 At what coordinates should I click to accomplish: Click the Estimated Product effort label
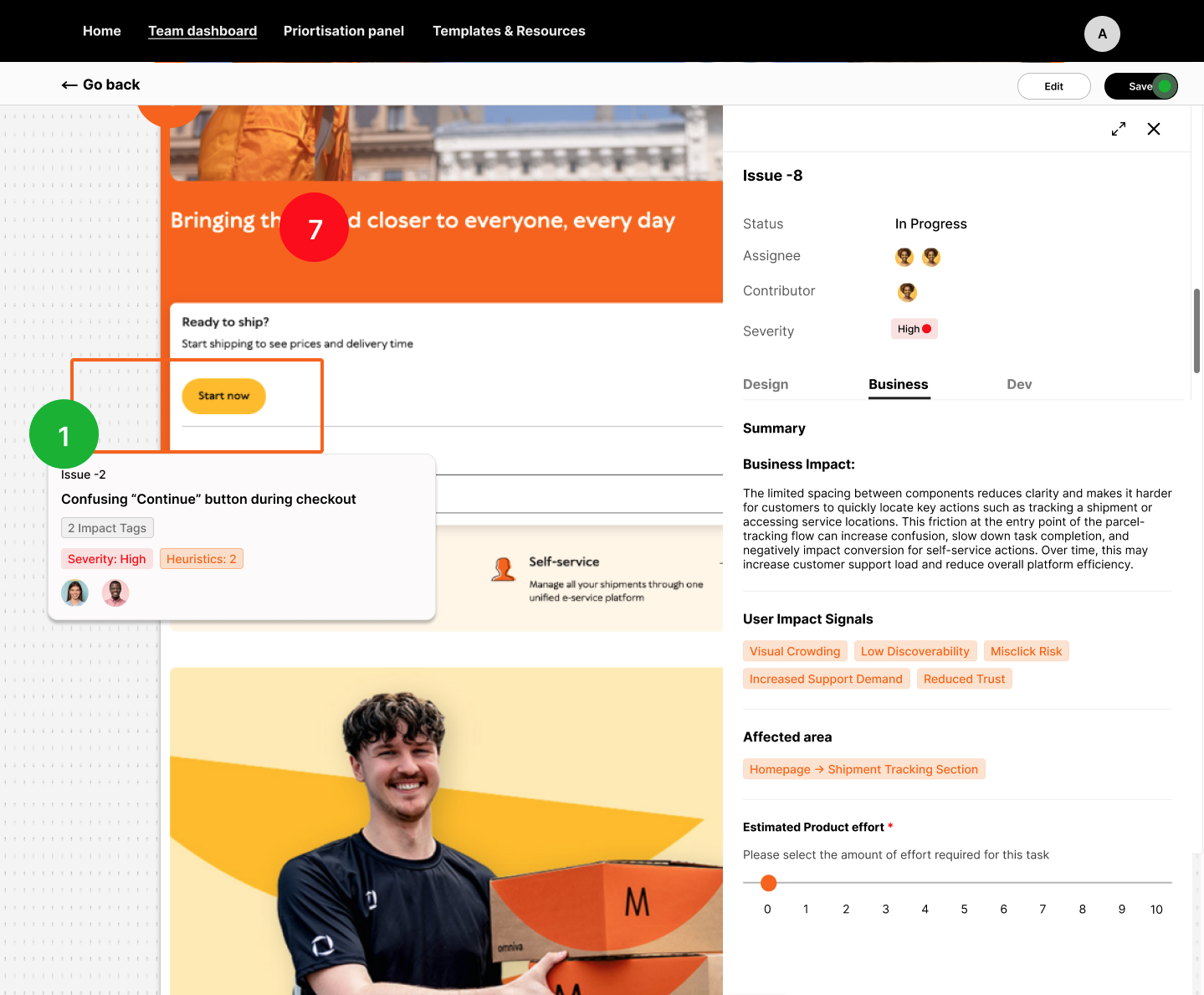(x=813, y=827)
